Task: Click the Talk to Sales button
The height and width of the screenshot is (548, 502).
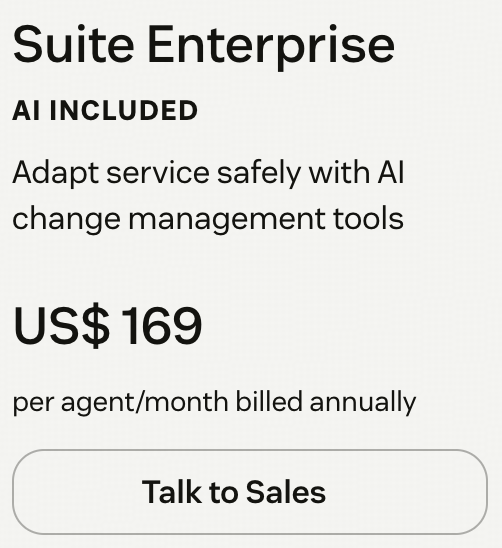Action: click(x=250, y=492)
